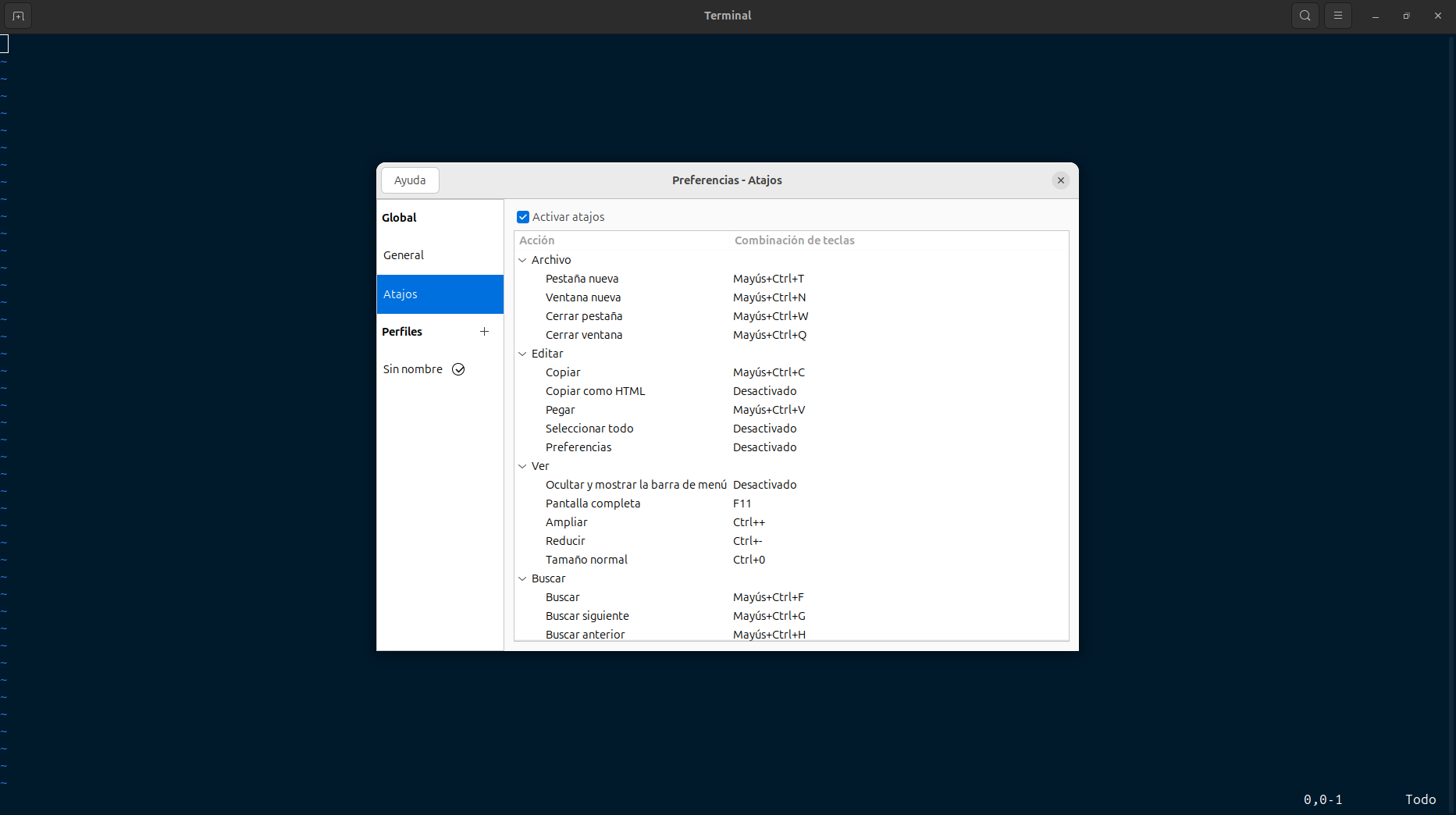The width and height of the screenshot is (1456, 815).
Task: Add a new profile with plus icon
Action: pyautogui.click(x=484, y=332)
